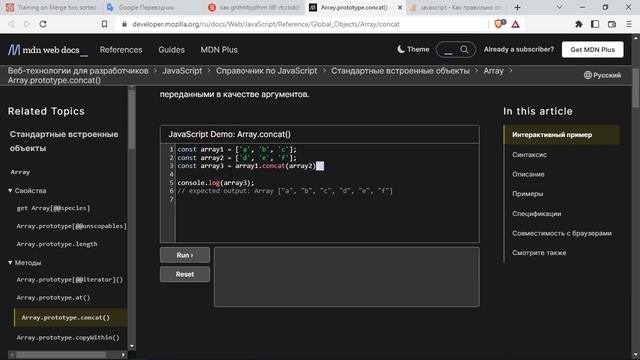Open the Guides menu
This screenshot has height=360, width=640.
pos(171,50)
